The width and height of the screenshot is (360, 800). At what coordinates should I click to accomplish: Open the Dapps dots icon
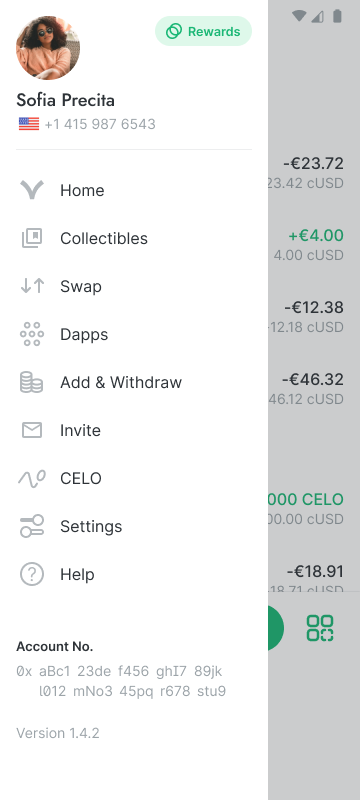(32, 334)
